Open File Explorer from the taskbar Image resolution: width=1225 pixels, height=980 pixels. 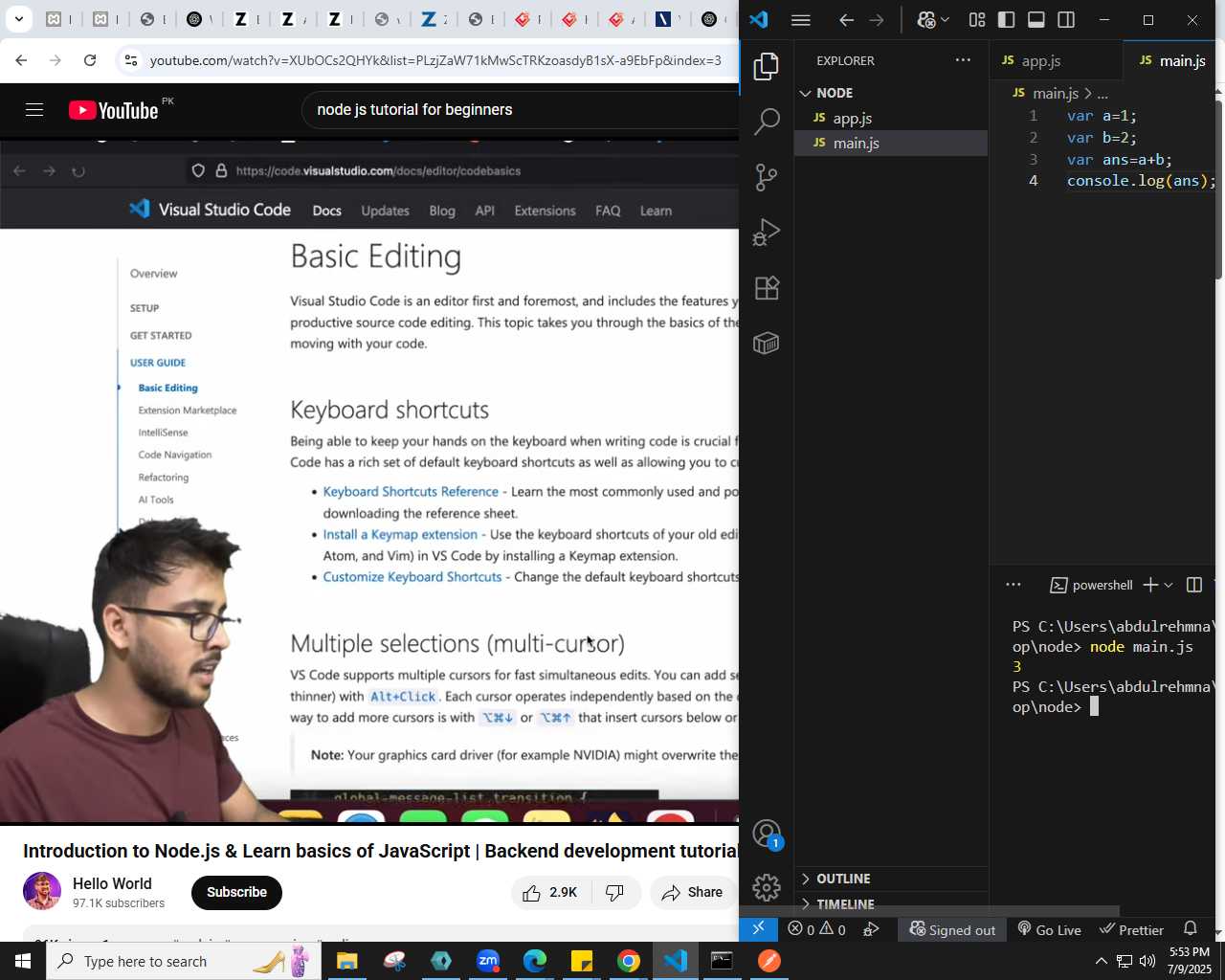tap(346, 961)
